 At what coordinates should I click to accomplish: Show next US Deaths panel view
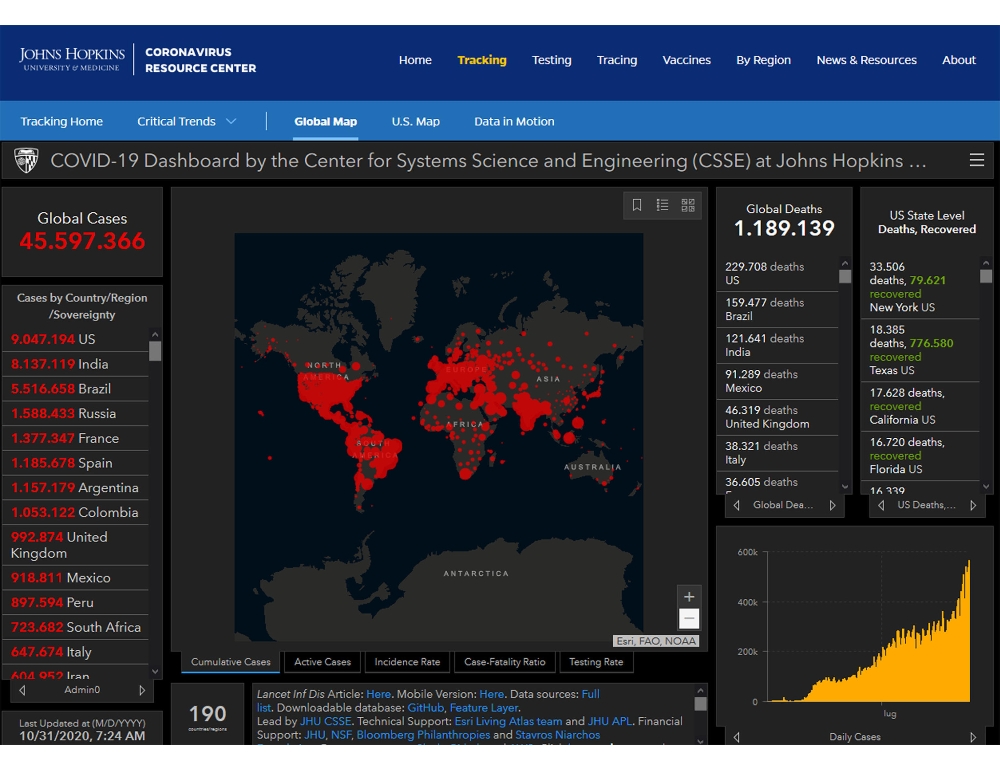coord(973,505)
